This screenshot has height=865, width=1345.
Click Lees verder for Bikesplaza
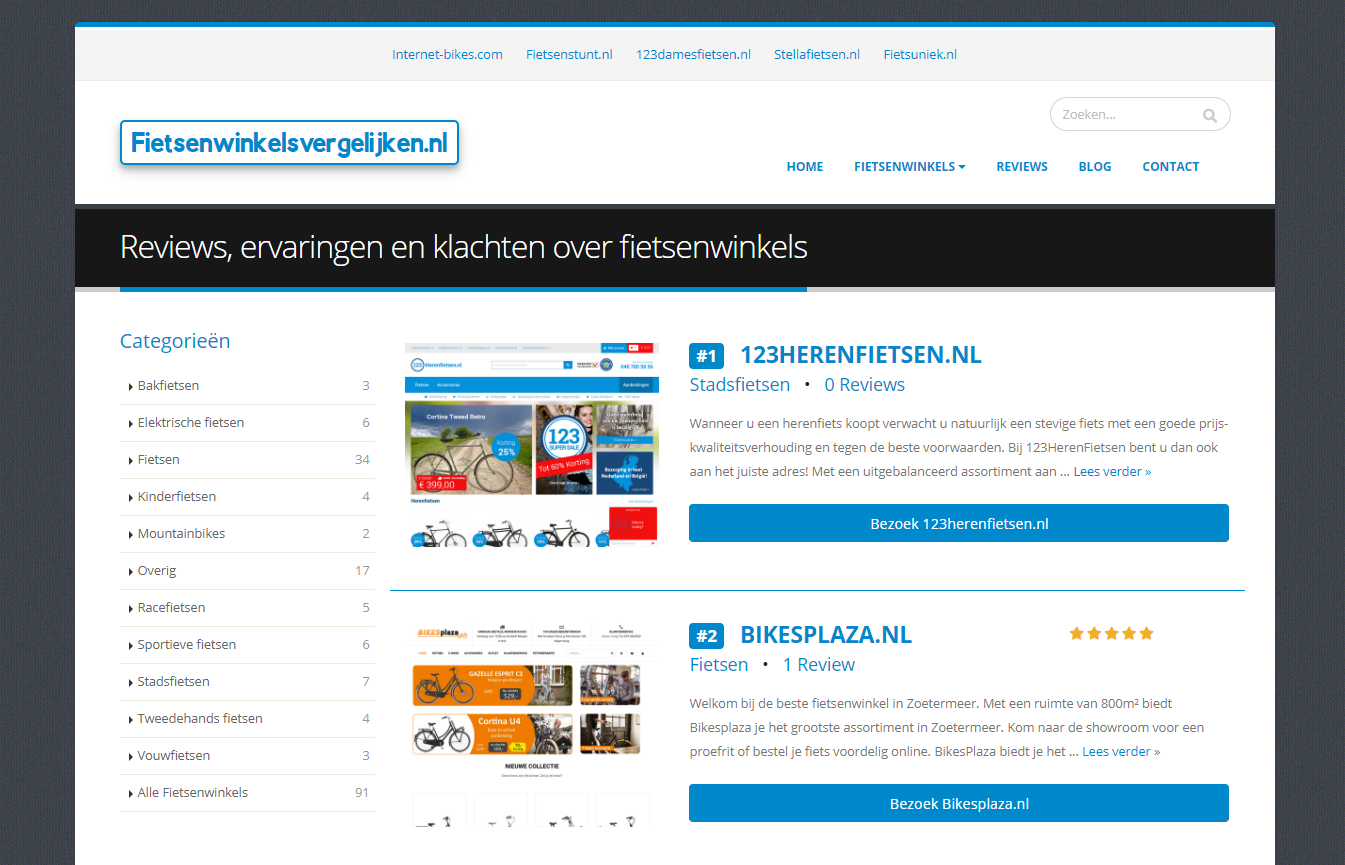tap(1121, 751)
